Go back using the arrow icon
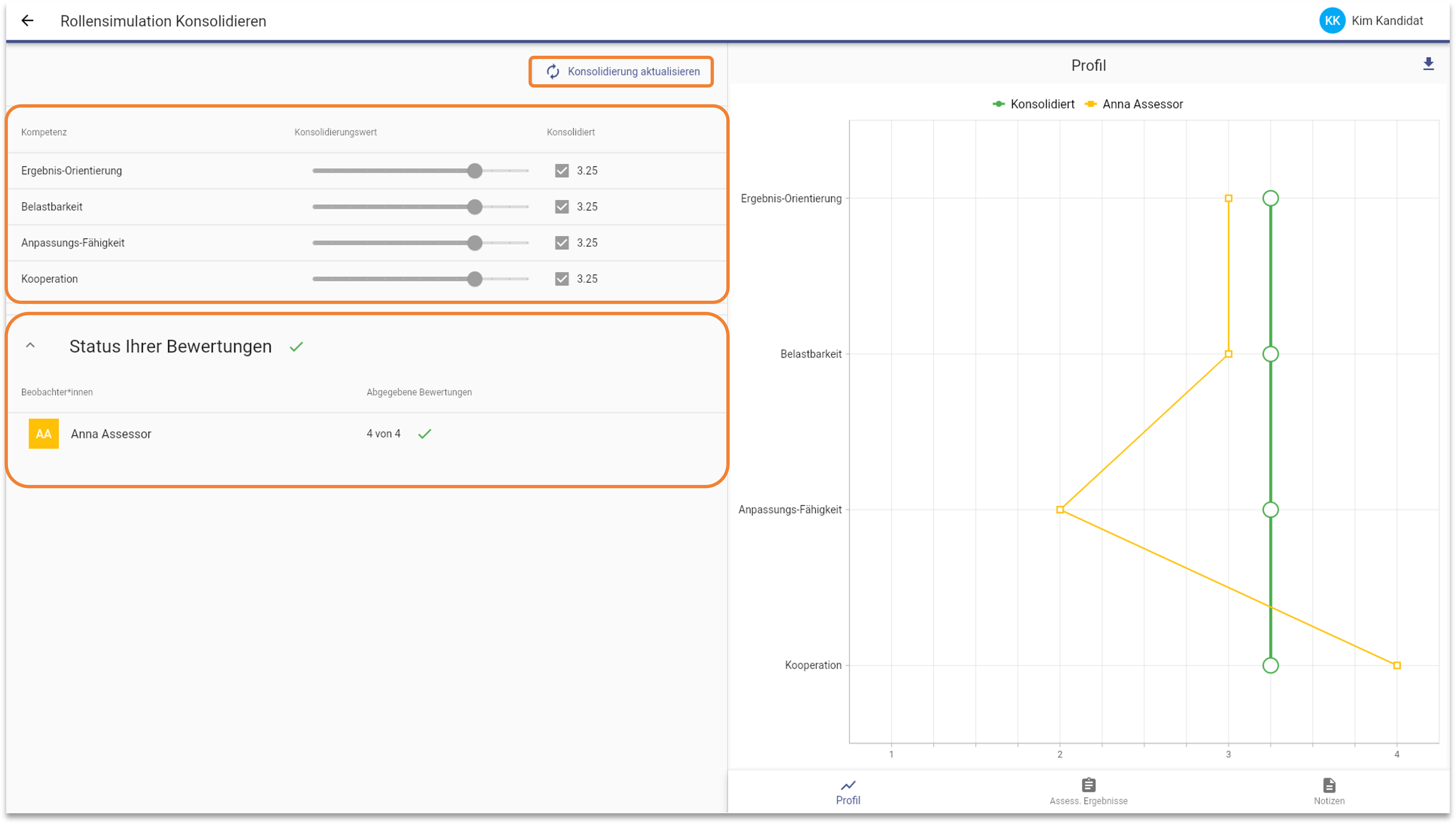The height and width of the screenshot is (824, 1456). [x=27, y=21]
